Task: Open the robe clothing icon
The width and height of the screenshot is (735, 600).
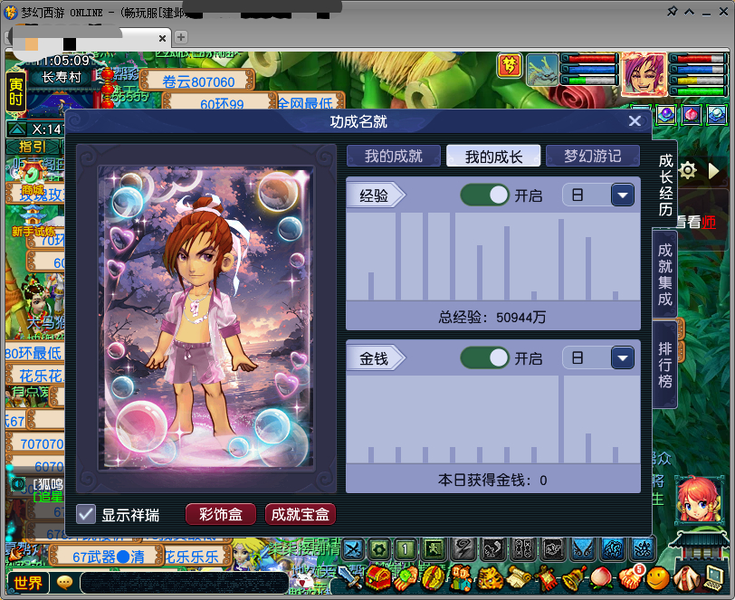Action: 685,578
